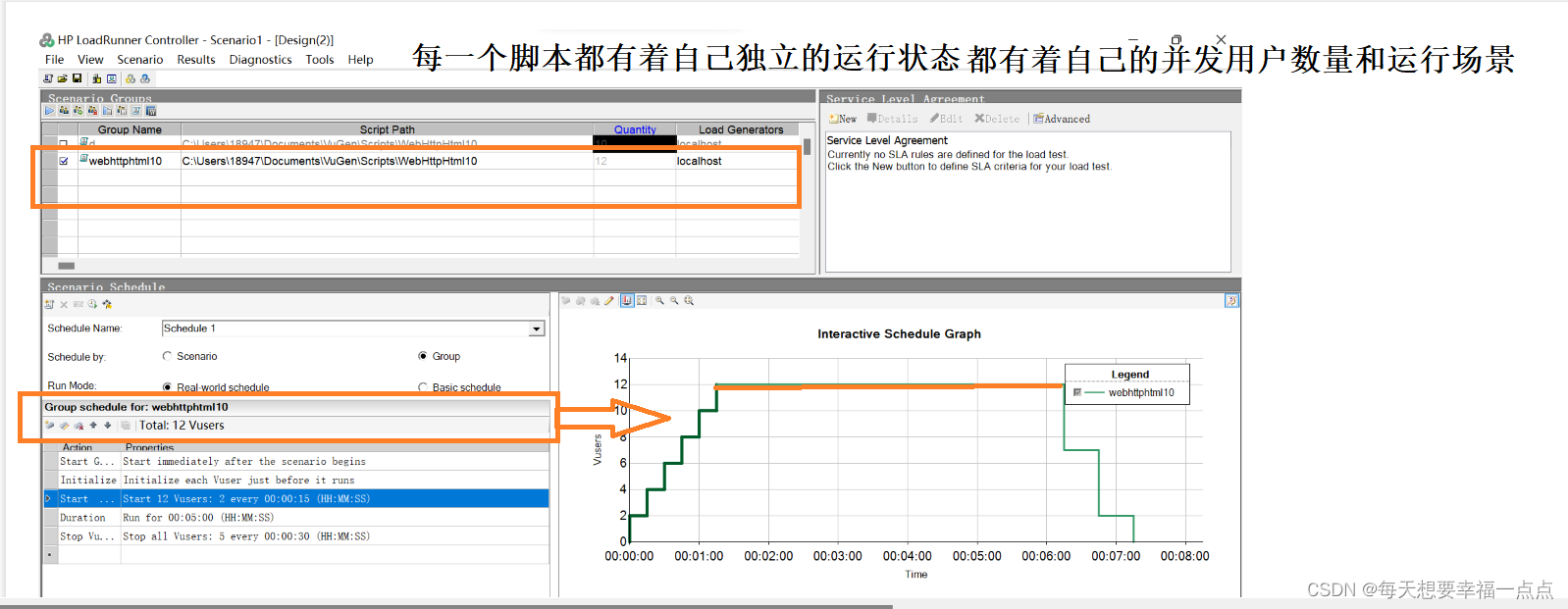Click the Details icon in Scenario Groups toolbar
Image resolution: width=1568 pixels, height=609 pixels.
(122, 111)
